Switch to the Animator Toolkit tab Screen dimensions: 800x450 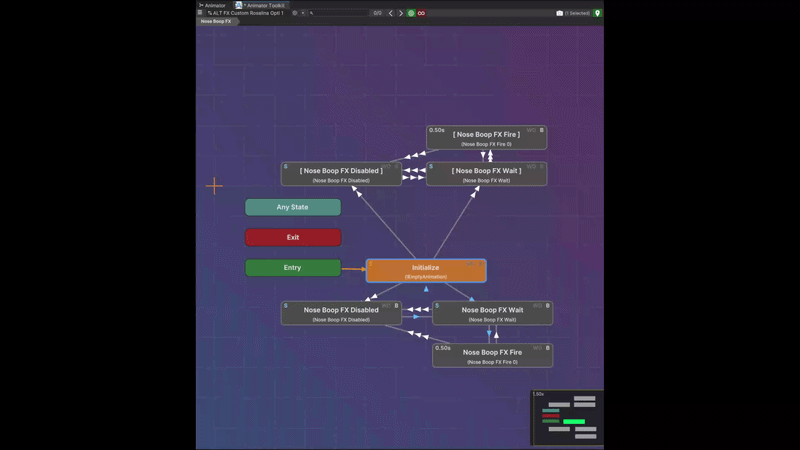[261, 5]
